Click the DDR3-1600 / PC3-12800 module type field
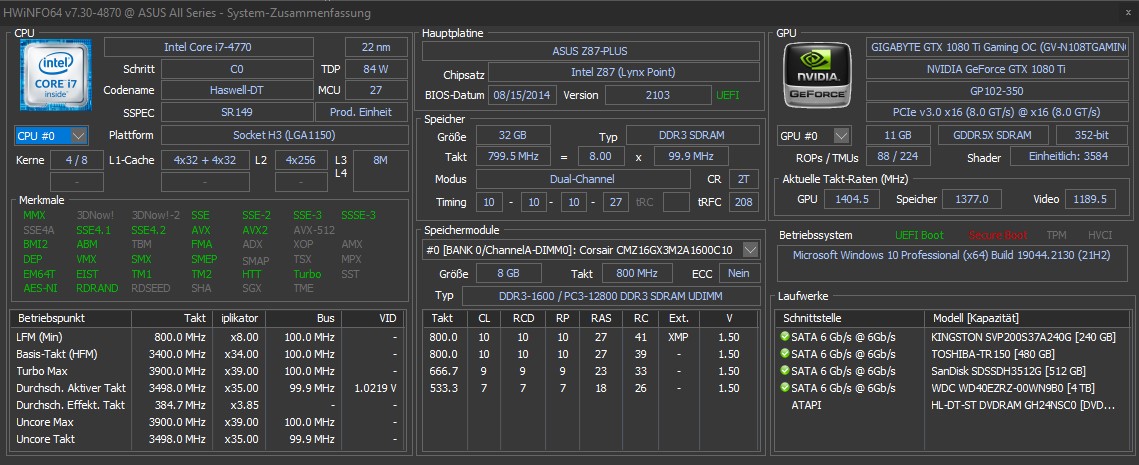This screenshot has height=465, width=1139. pyautogui.click(x=610, y=296)
